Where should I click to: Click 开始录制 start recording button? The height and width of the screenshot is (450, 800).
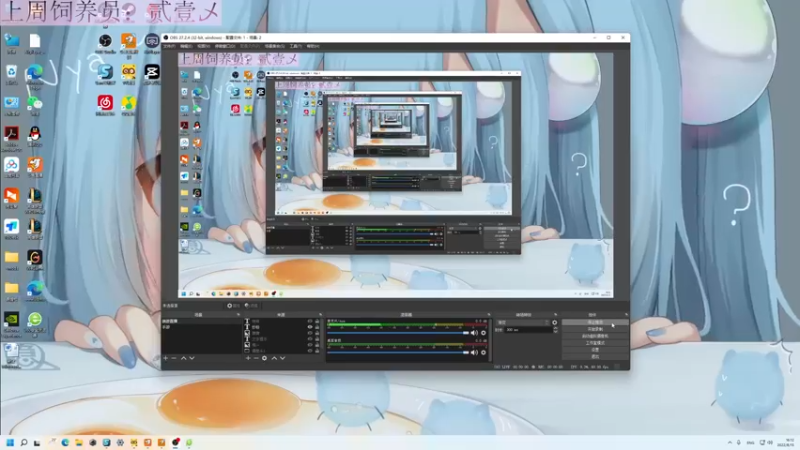[595, 330]
